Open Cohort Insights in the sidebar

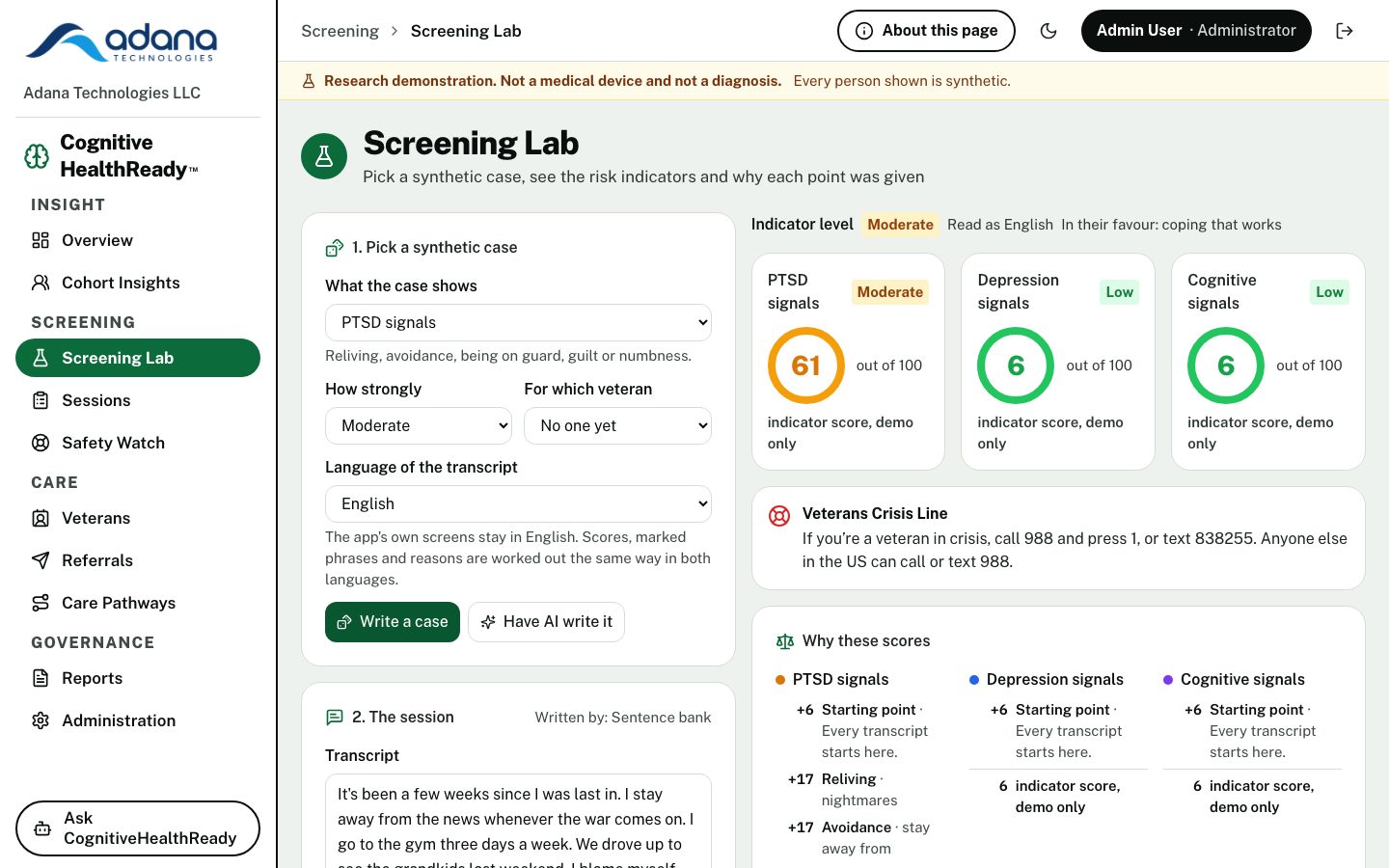[138, 283]
